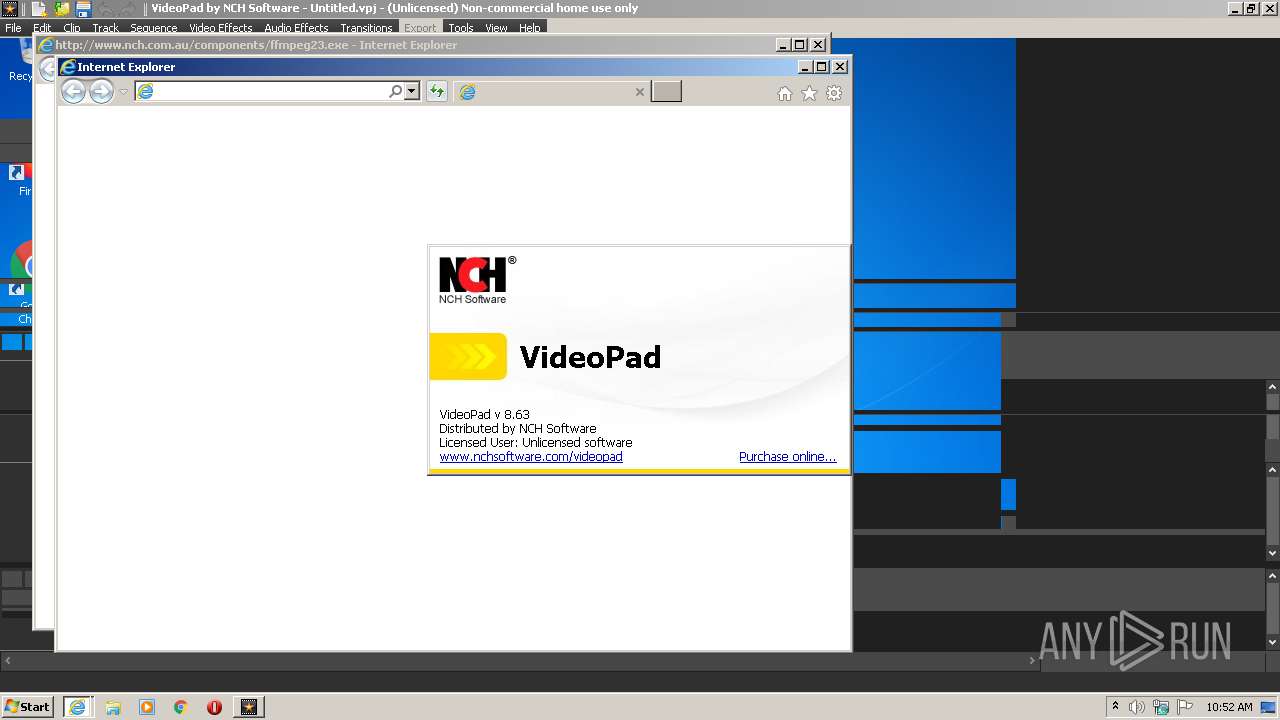Select the blank Internet Explorer tab
1280x720 pixels.
coord(551,92)
